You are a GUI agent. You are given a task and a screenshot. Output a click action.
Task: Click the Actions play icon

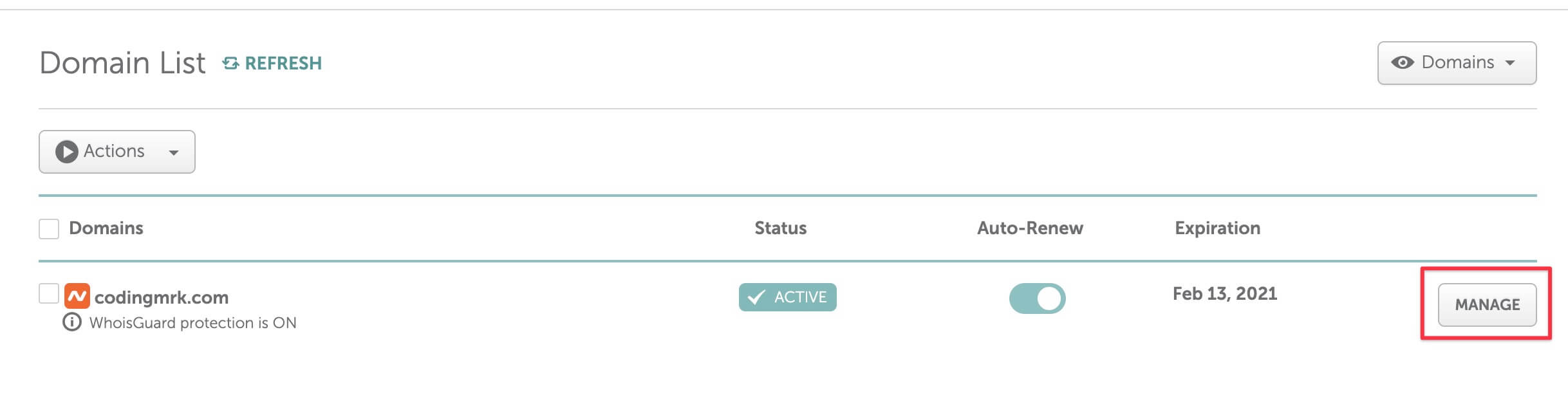(66, 152)
